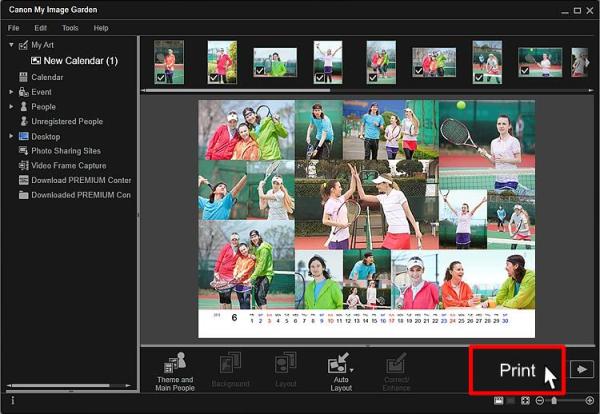Viewport: 600px width, 414px height.
Task: Open the Tools menu
Action: (70, 28)
